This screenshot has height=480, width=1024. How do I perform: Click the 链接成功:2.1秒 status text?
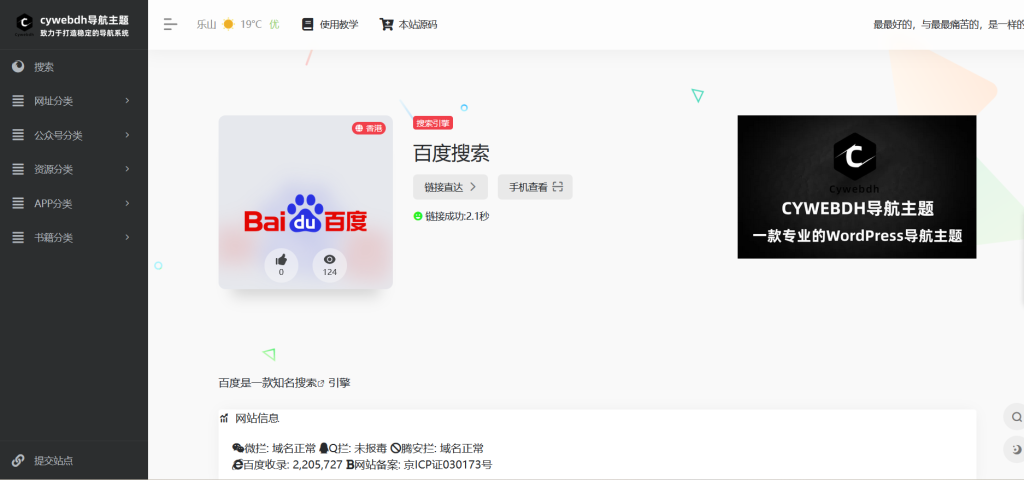[457, 216]
